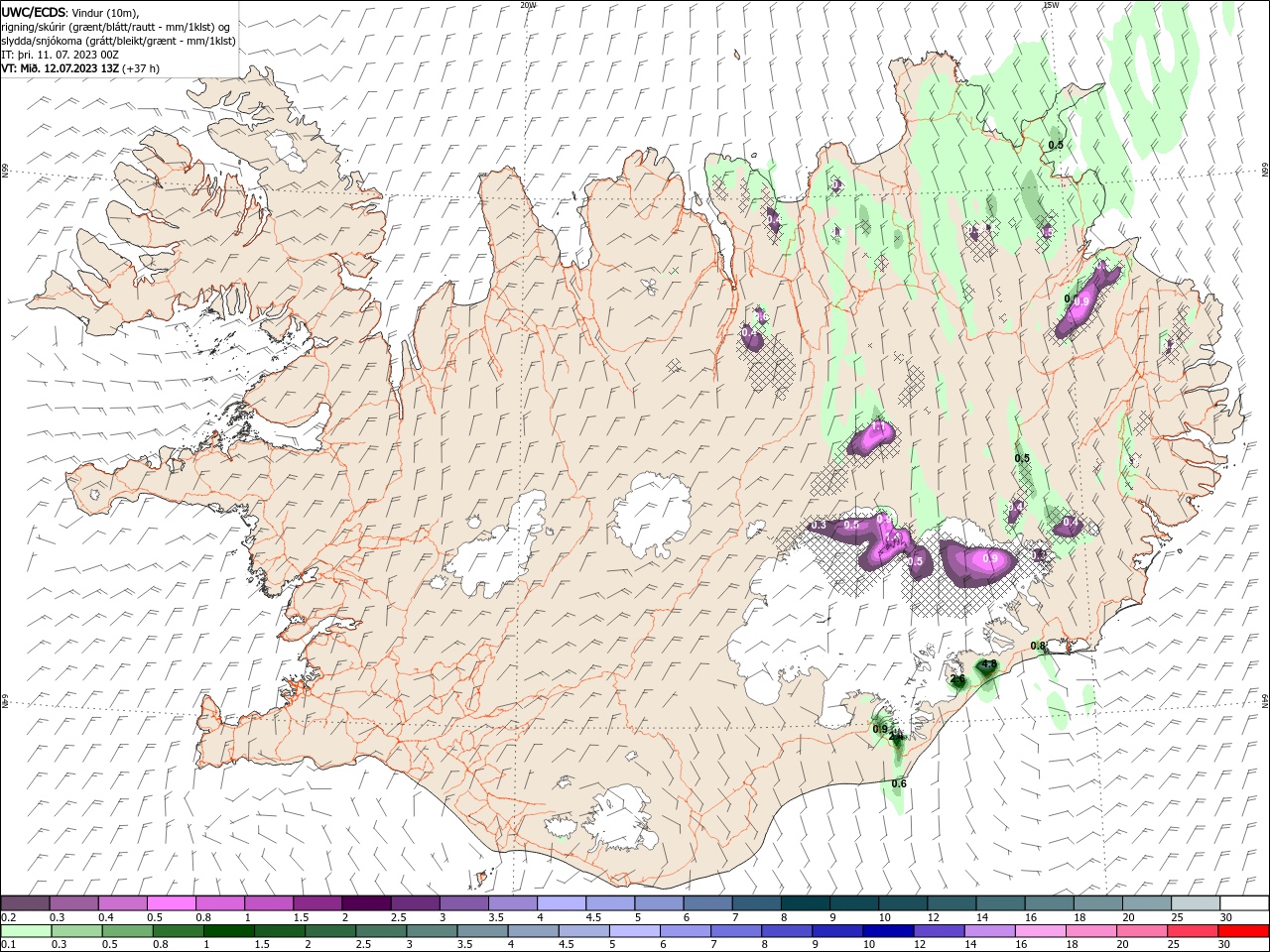Screen dimensions: 1270x952
Task: Click the '0.3' value on the purple snow patch
Action: click(x=819, y=525)
